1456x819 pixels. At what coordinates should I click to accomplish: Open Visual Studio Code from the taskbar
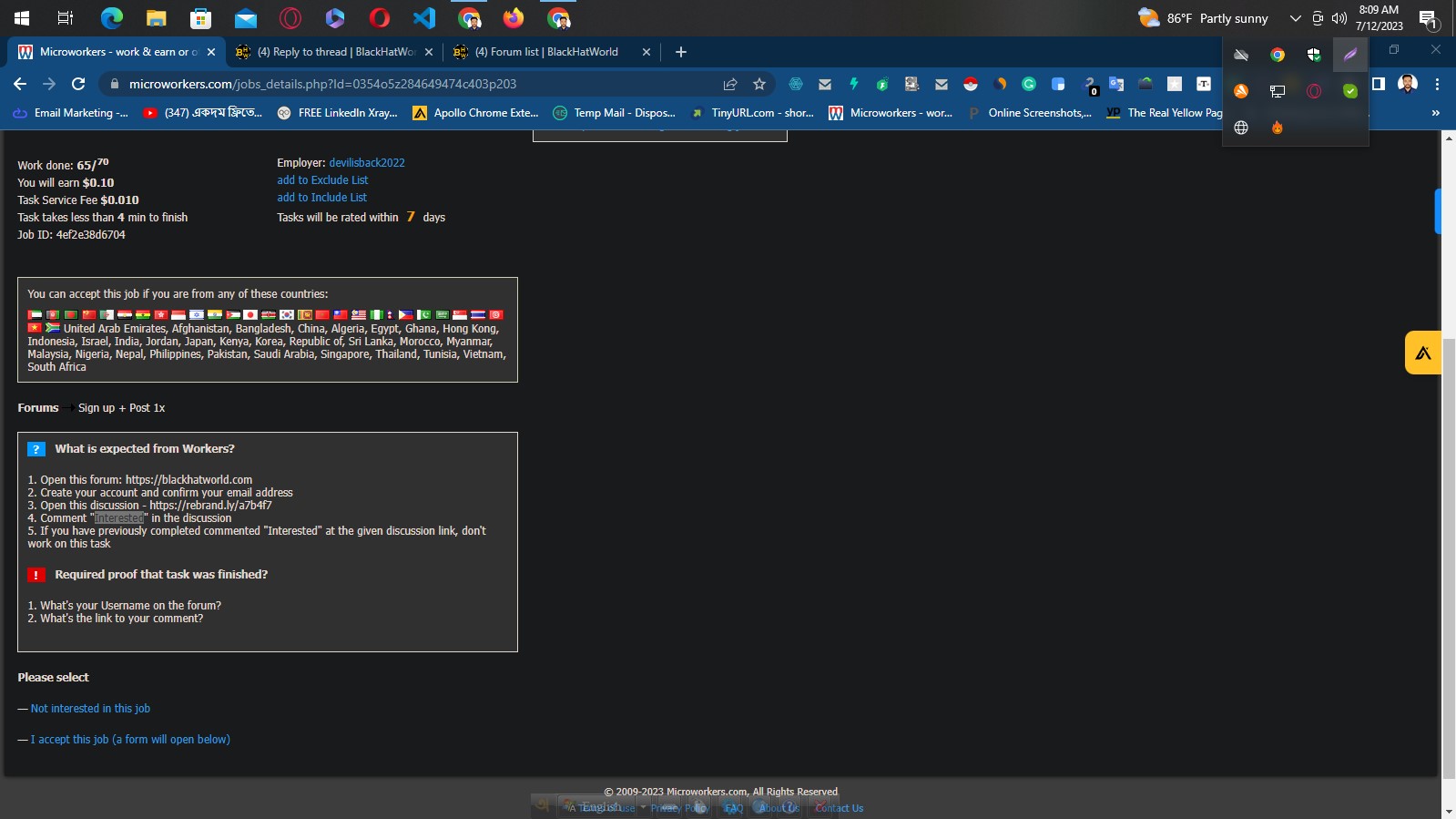(x=424, y=17)
